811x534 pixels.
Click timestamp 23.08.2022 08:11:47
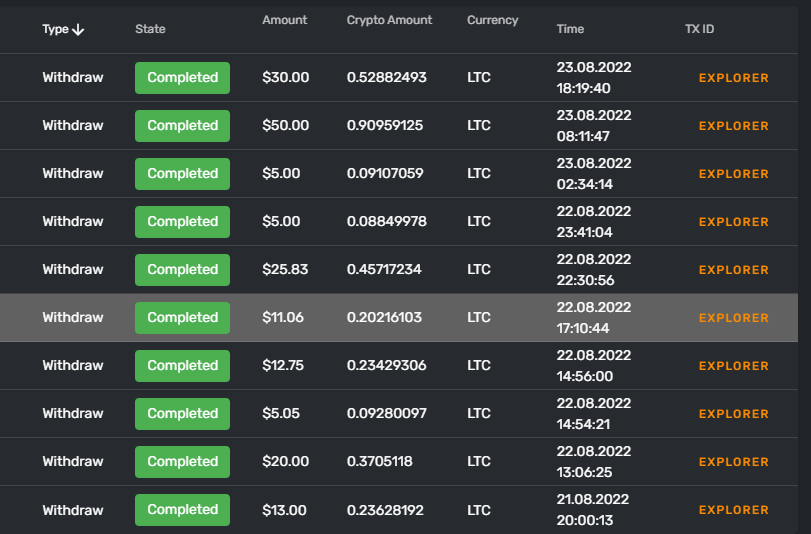coord(594,126)
